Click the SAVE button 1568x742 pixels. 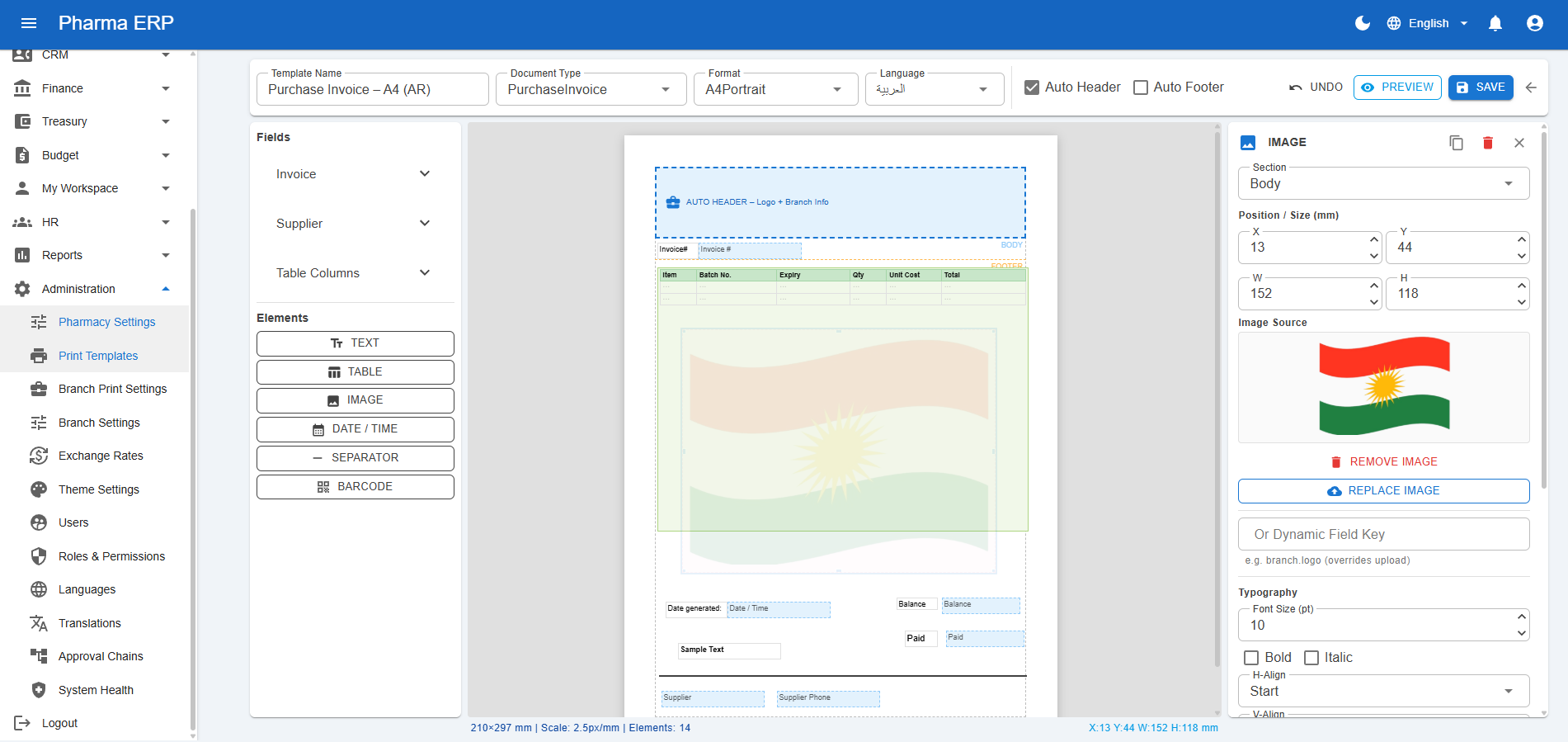click(1481, 87)
